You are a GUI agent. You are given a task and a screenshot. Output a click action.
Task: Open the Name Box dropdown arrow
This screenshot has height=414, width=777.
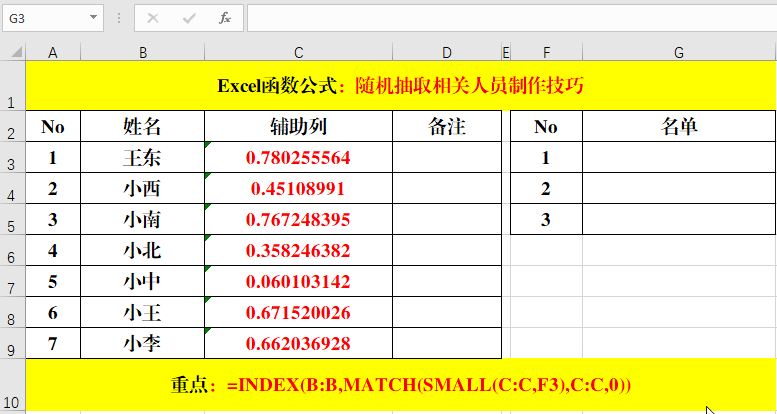click(93, 18)
